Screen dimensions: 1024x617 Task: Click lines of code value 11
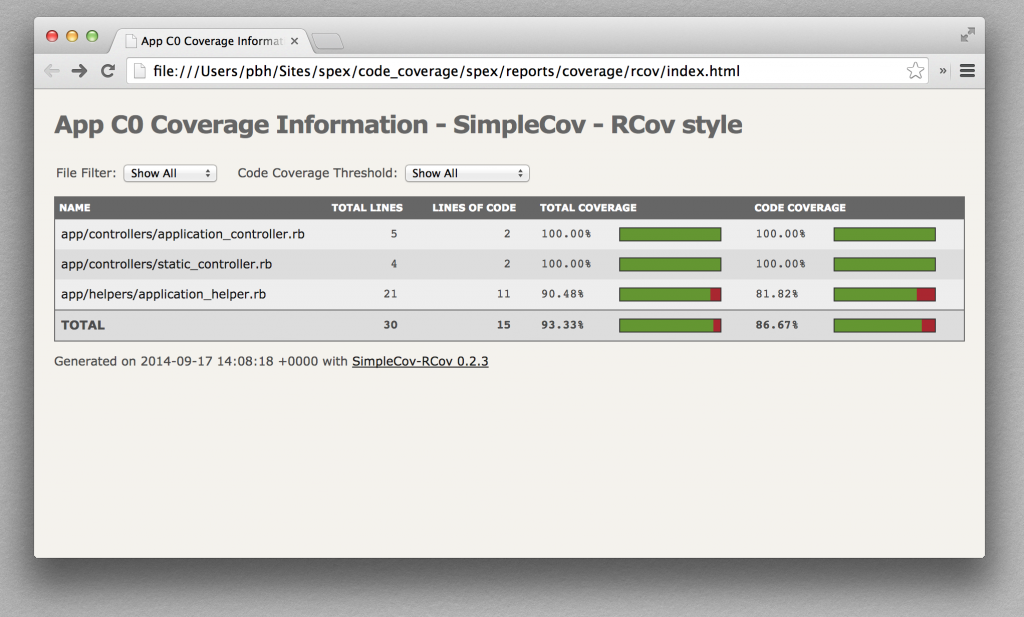pyautogui.click(x=503, y=294)
